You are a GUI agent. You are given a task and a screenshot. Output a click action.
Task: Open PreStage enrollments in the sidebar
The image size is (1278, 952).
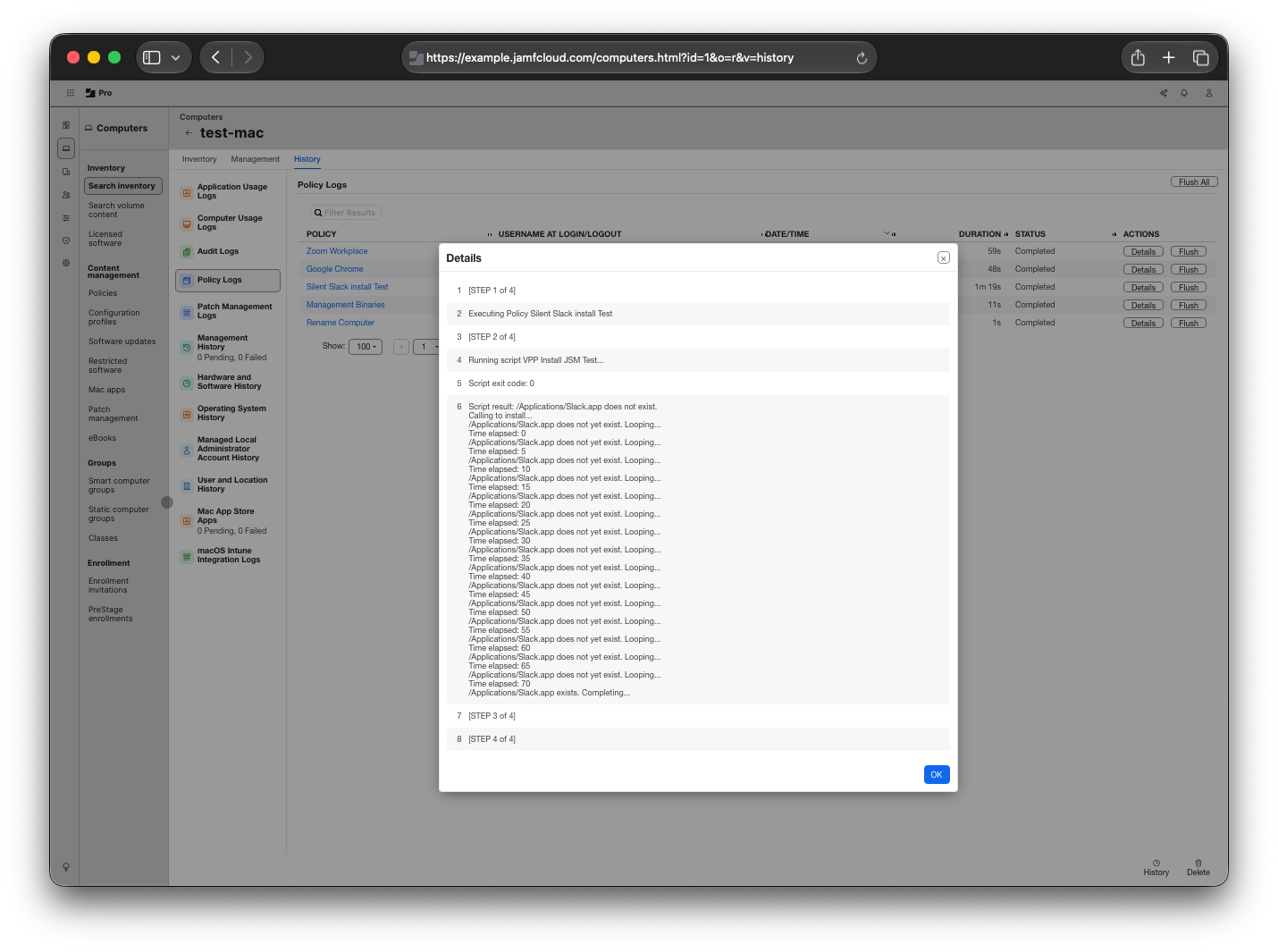click(111, 614)
